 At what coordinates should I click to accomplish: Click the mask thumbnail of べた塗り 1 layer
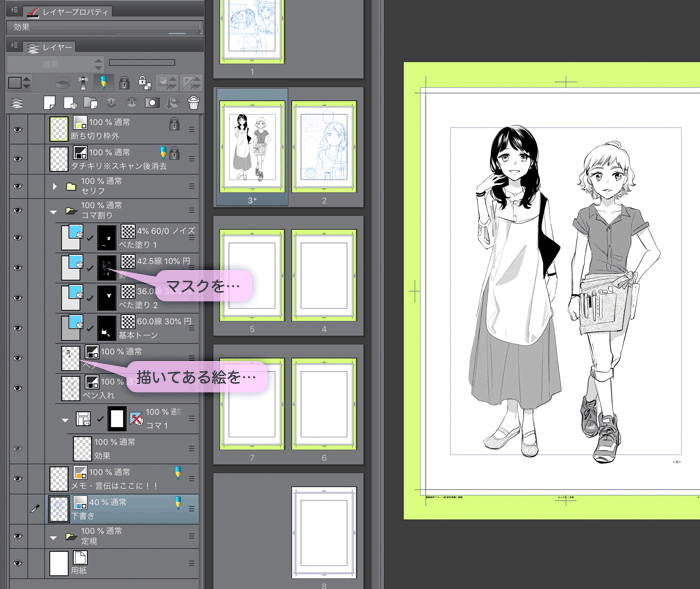tap(107, 237)
